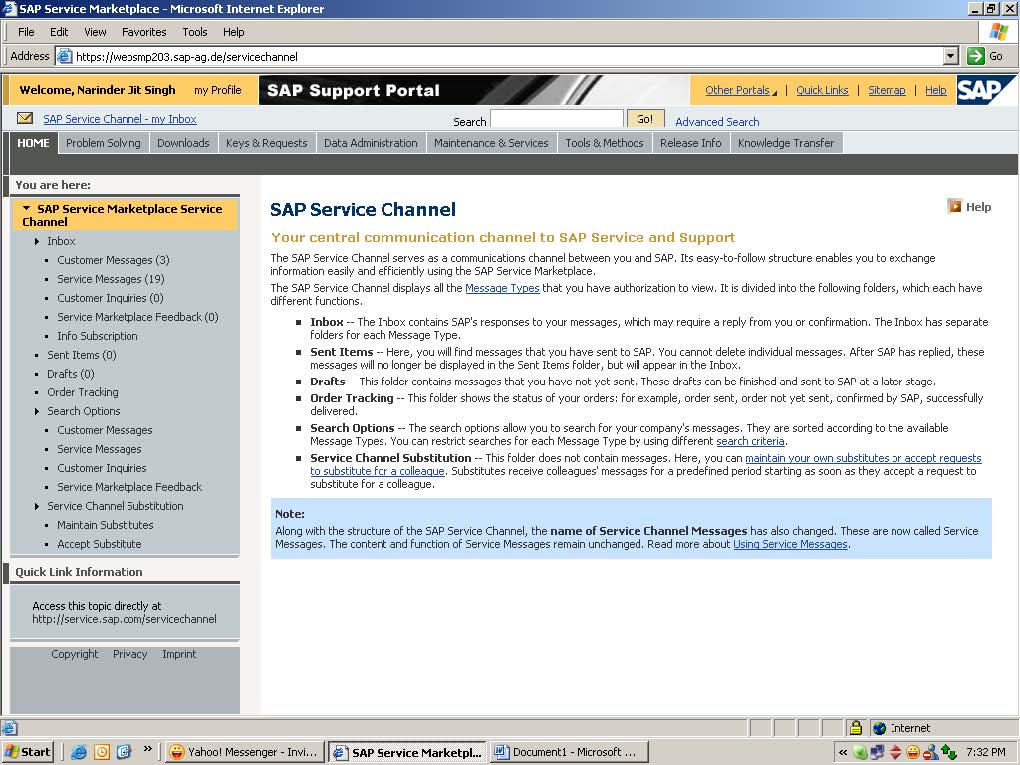
Task: Click the second quick launch icon
Action: pyautogui.click(x=102, y=752)
